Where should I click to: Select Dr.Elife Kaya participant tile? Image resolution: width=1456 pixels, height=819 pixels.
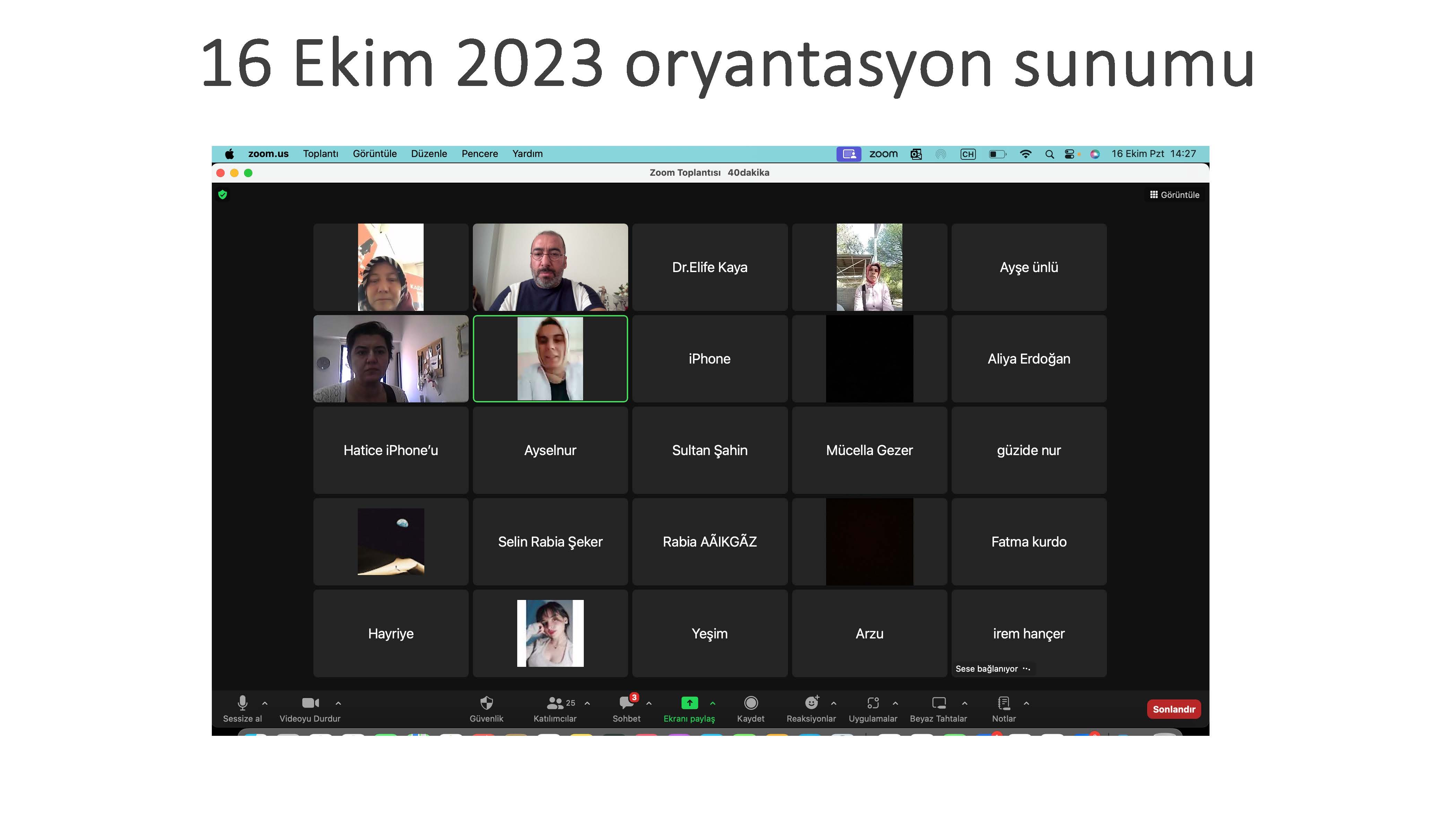pyautogui.click(x=709, y=267)
